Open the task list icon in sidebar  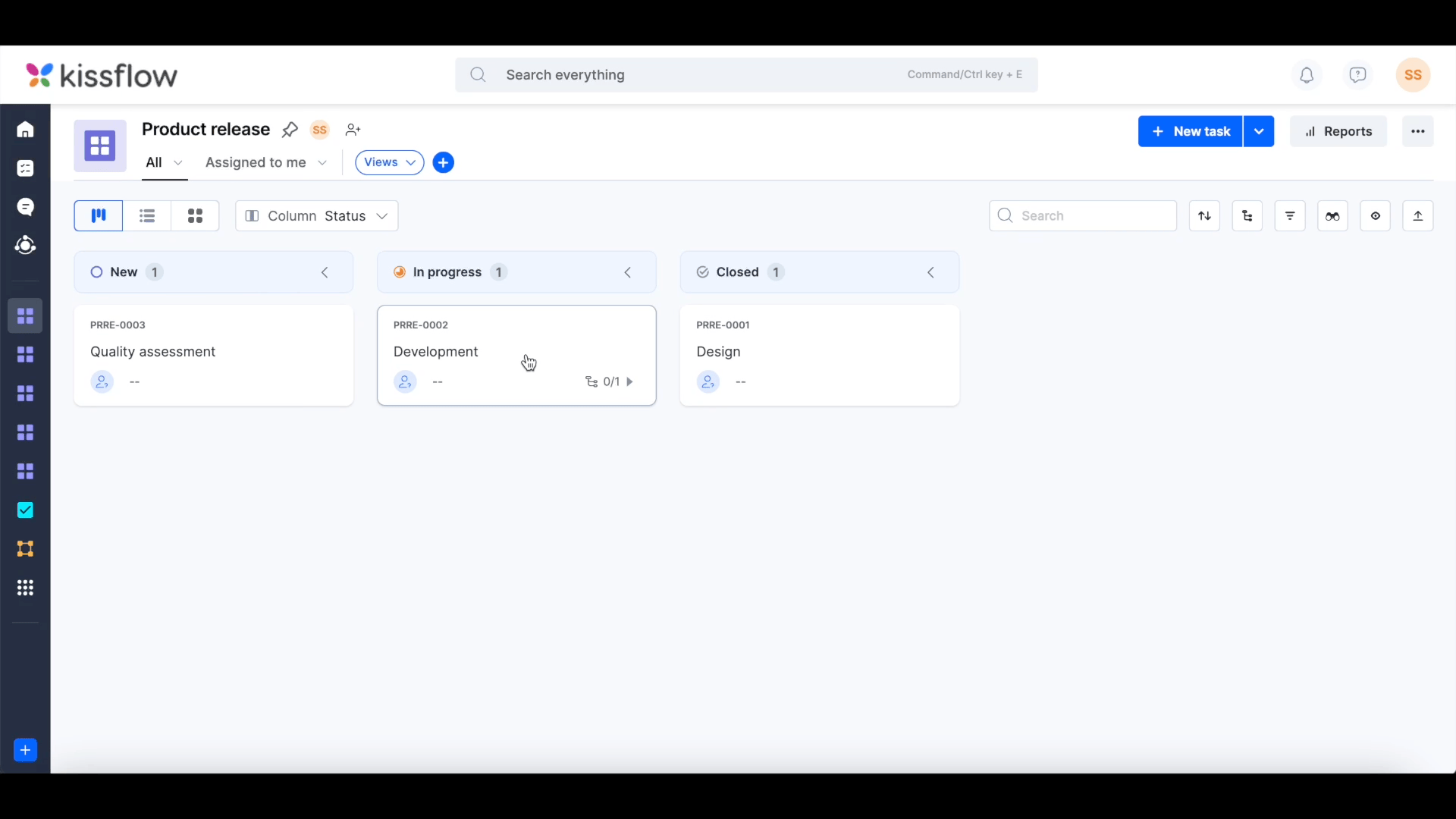(25, 168)
